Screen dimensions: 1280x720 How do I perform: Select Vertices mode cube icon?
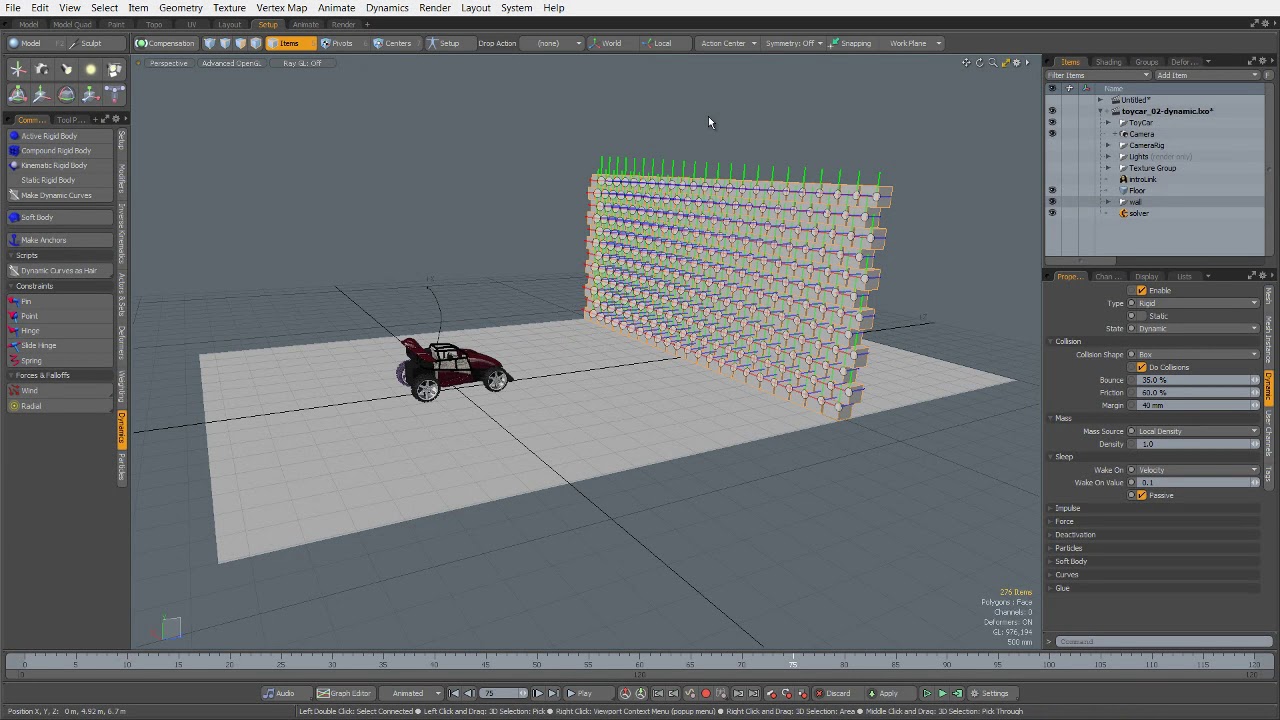[x=210, y=43]
